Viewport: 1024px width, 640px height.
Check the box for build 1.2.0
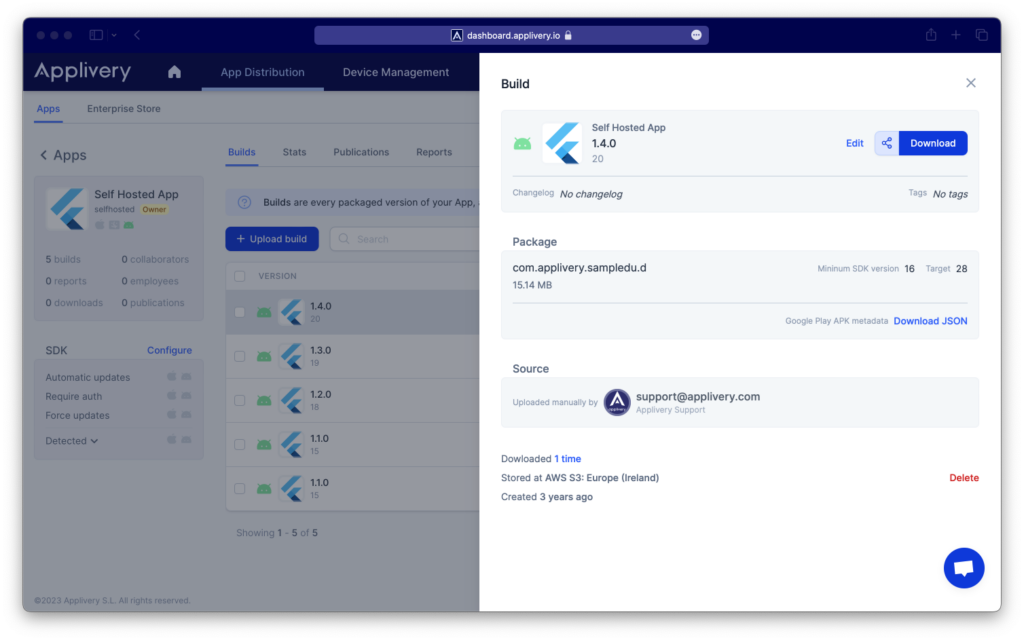240,401
